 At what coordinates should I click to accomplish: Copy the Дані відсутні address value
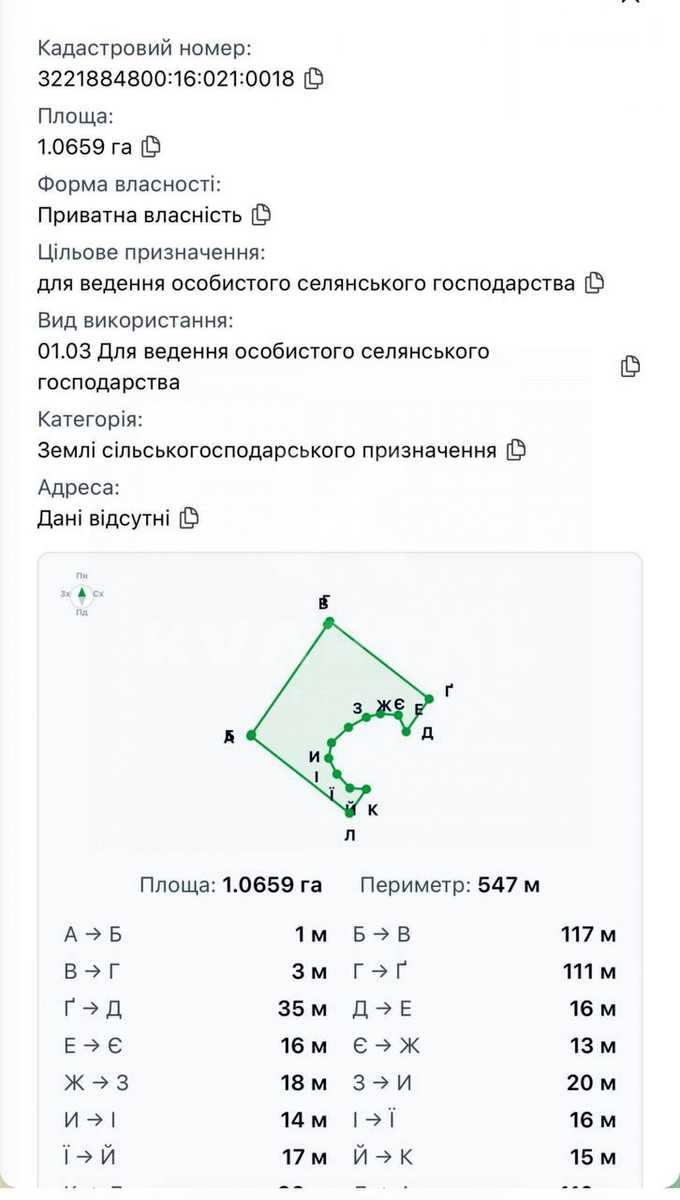189,518
